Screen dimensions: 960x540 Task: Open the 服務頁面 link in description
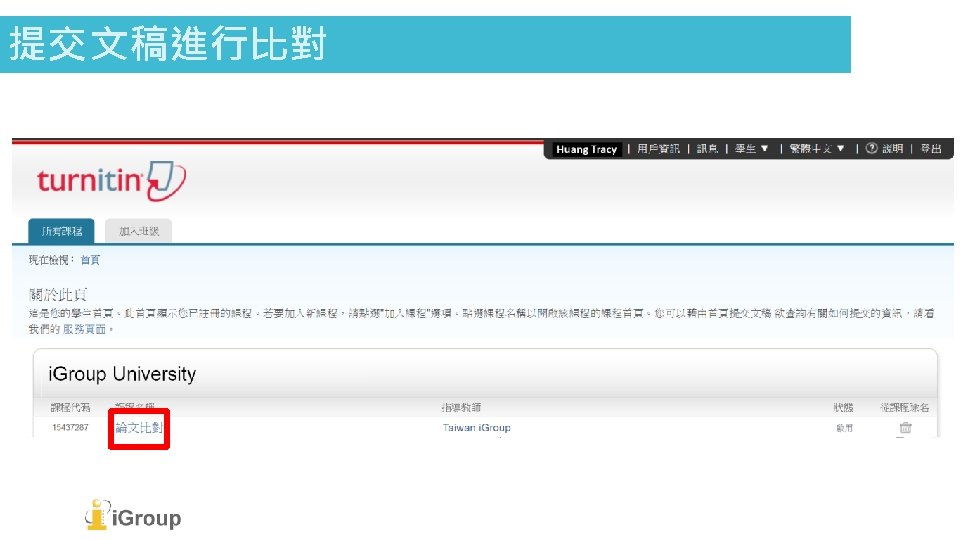pyautogui.click(x=84, y=329)
